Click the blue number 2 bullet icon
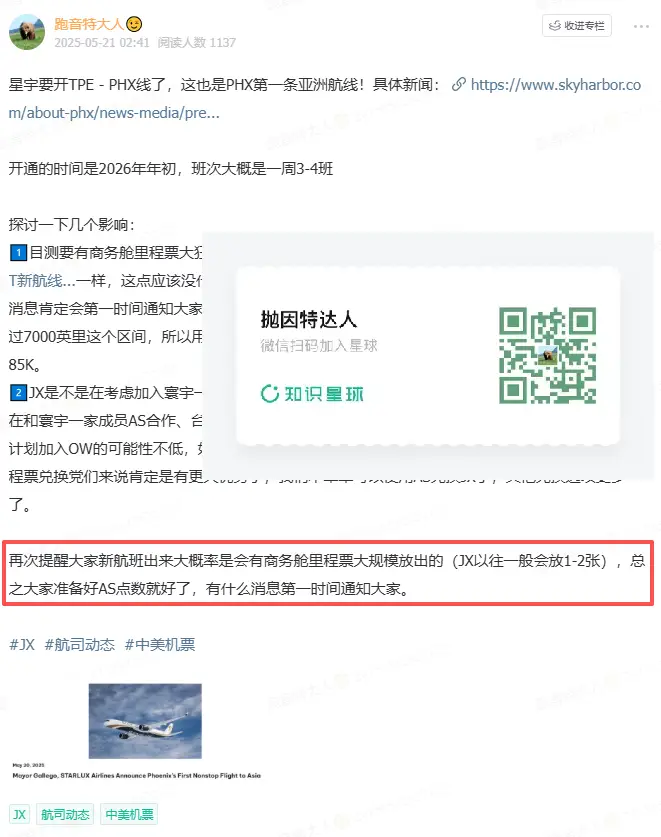This screenshot has width=661, height=837. click(x=18, y=393)
